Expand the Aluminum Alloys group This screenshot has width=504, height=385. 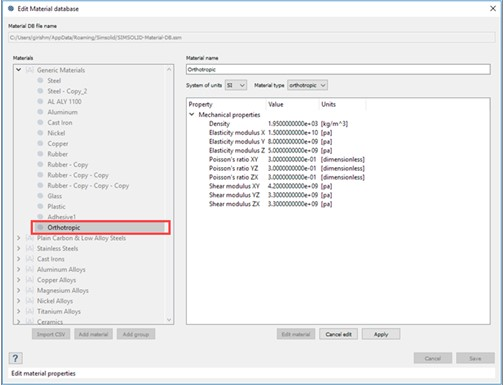coord(19,269)
